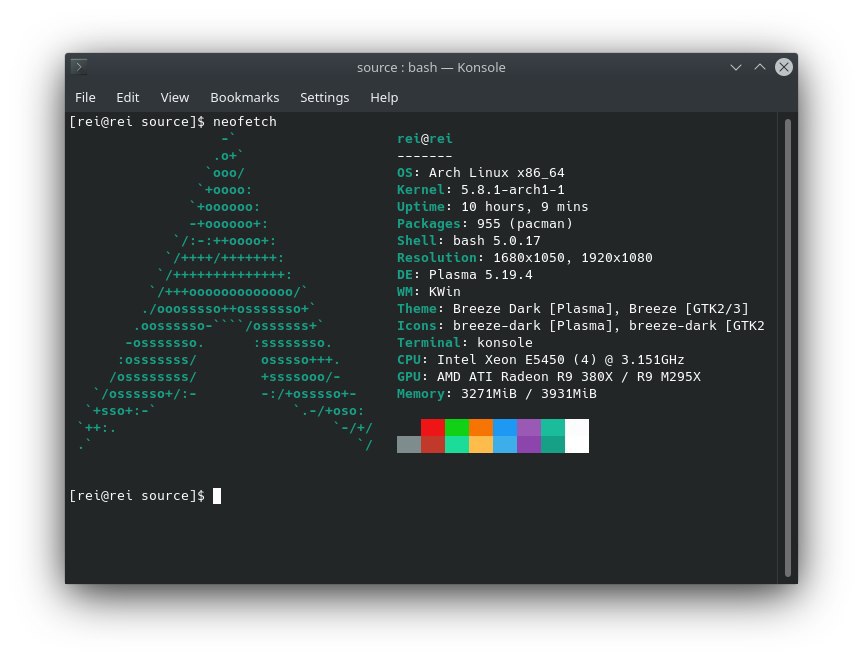Click the 'neofetch' command text
Viewport: 863px width, 661px height.
tap(245, 122)
